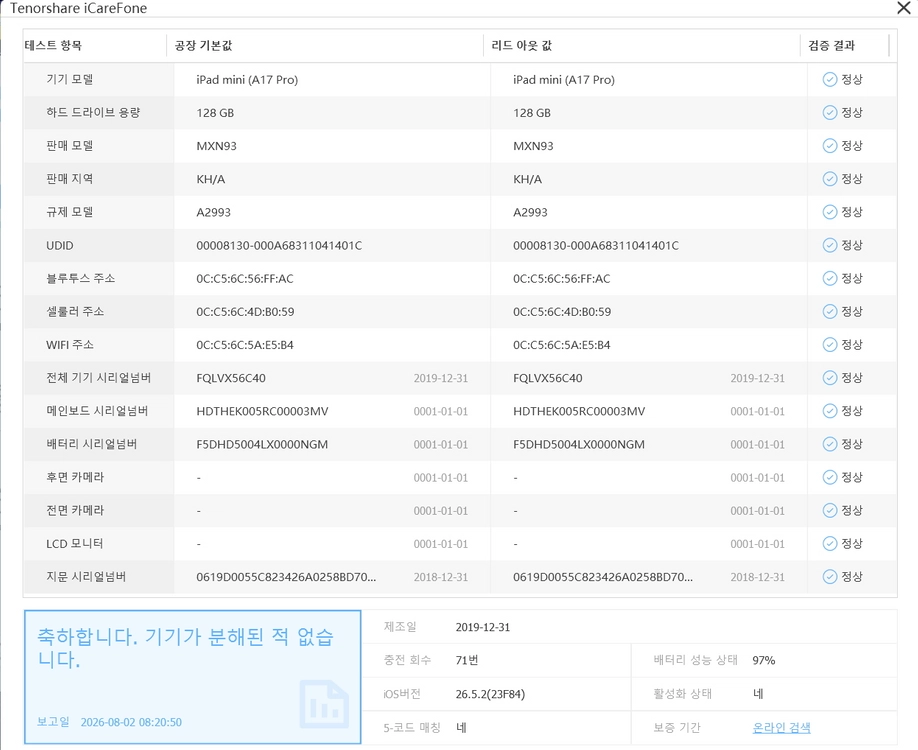The width and height of the screenshot is (918, 750).
Task: Click the report document icon
Action: [x=324, y=704]
